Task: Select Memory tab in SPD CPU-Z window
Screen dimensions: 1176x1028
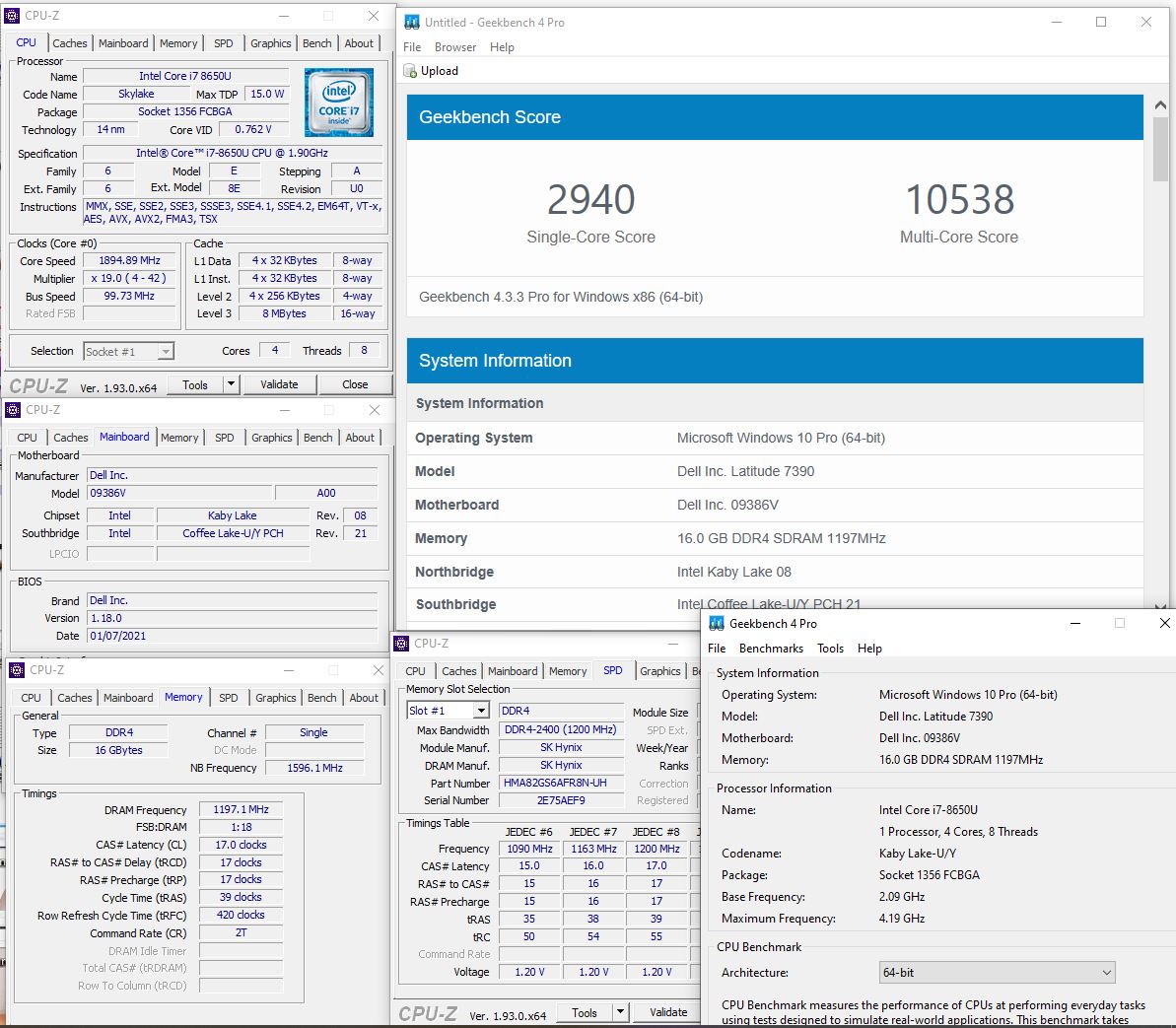Action: pyautogui.click(x=568, y=671)
